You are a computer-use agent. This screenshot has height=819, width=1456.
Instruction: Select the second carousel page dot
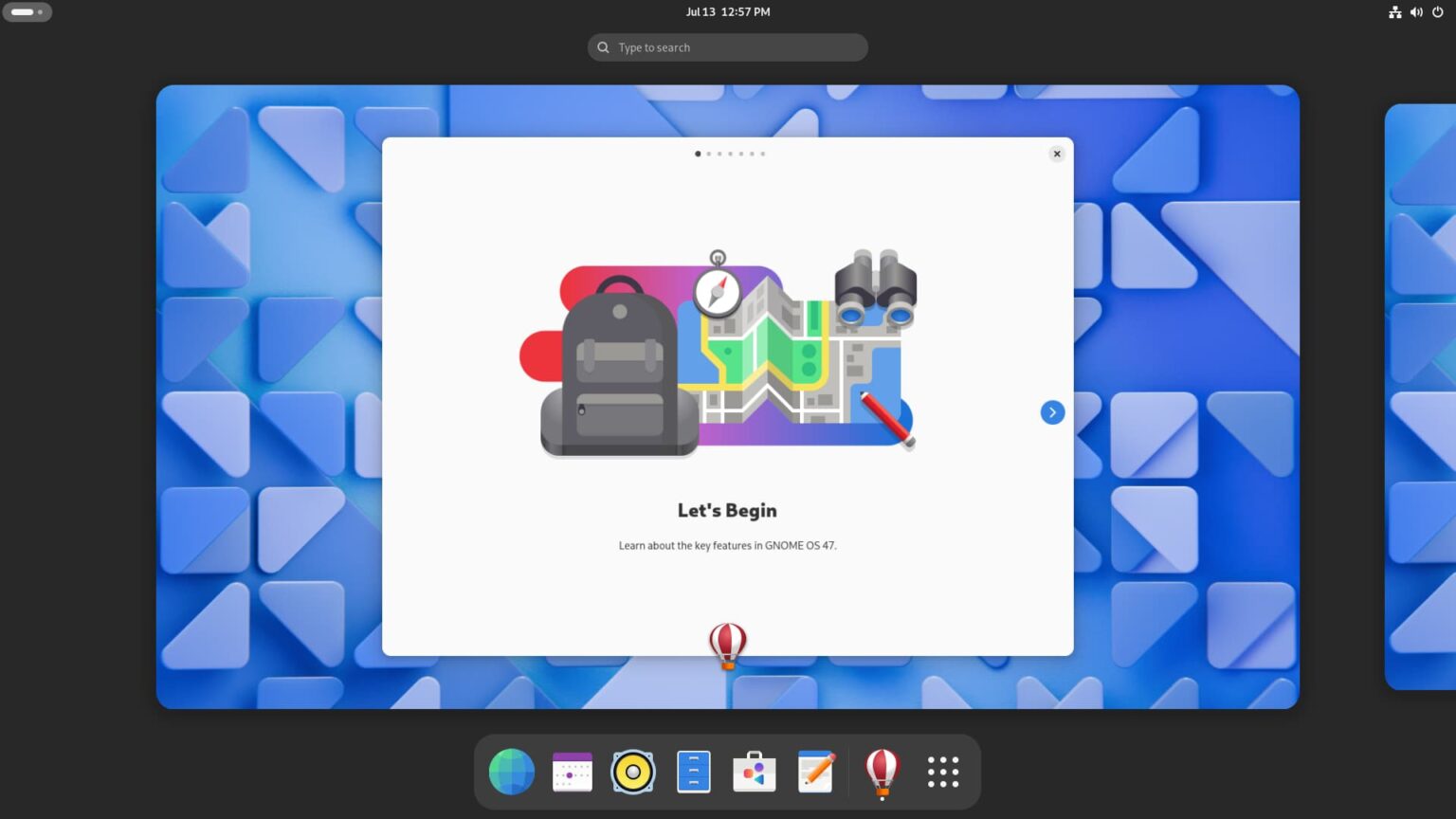pyautogui.click(x=708, y=154)
